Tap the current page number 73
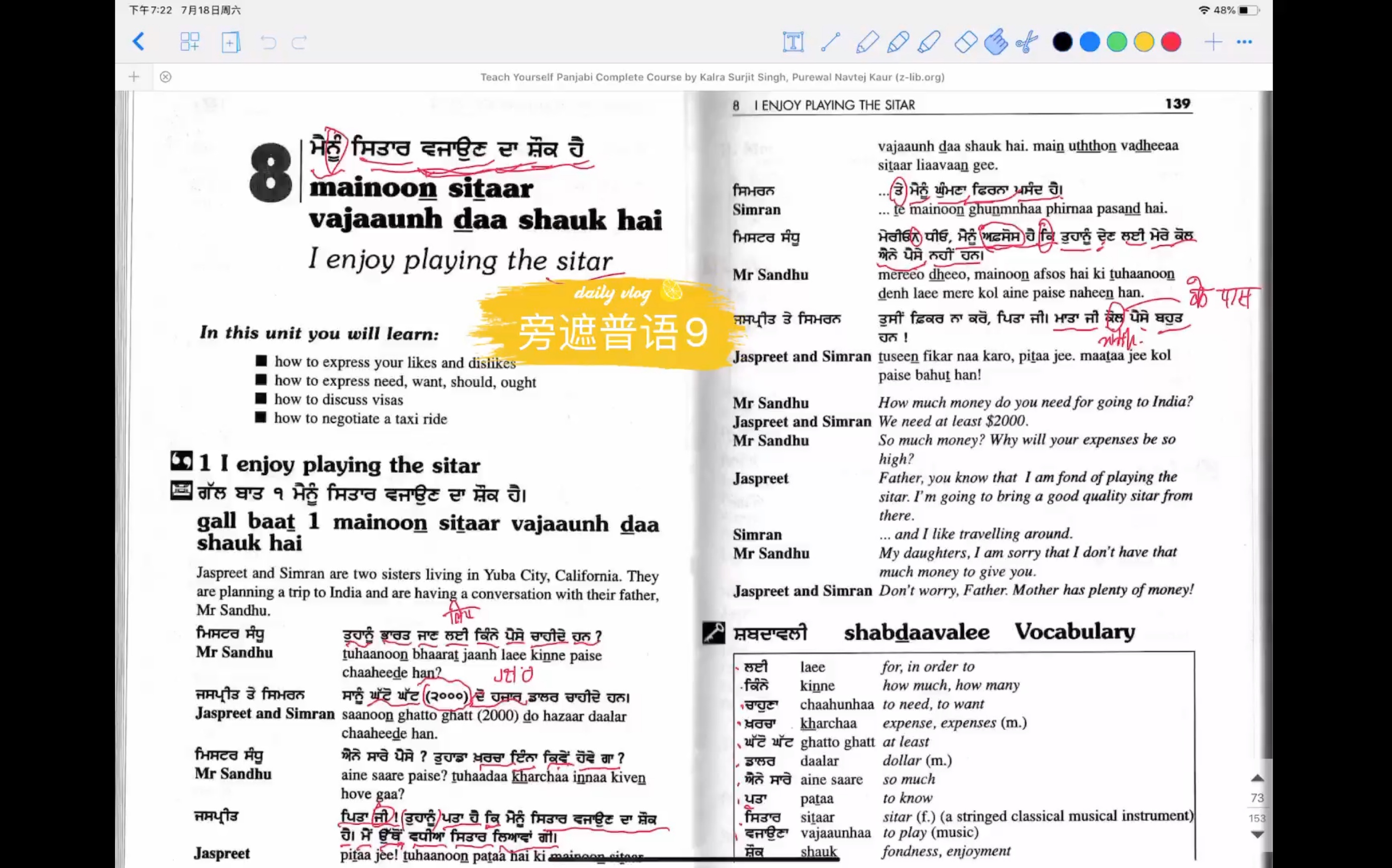This screenshot has width=1392, height=868. click(x=1257, y=798)
